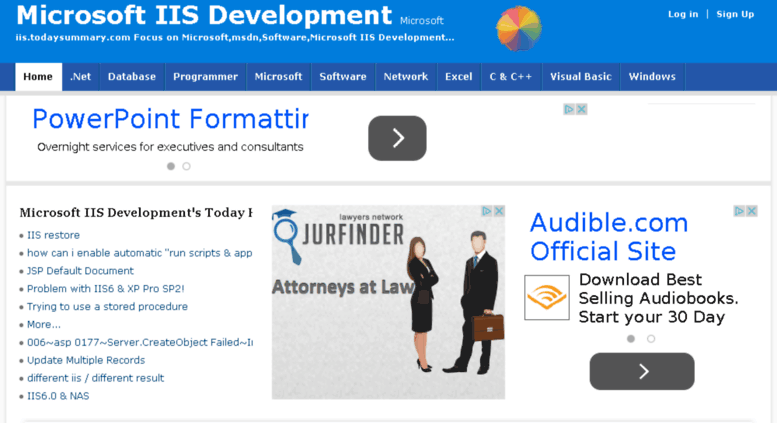Open the IIS6.0 & NAS link
The width and height of the screenshot is (777, 423).
(58, 396)
